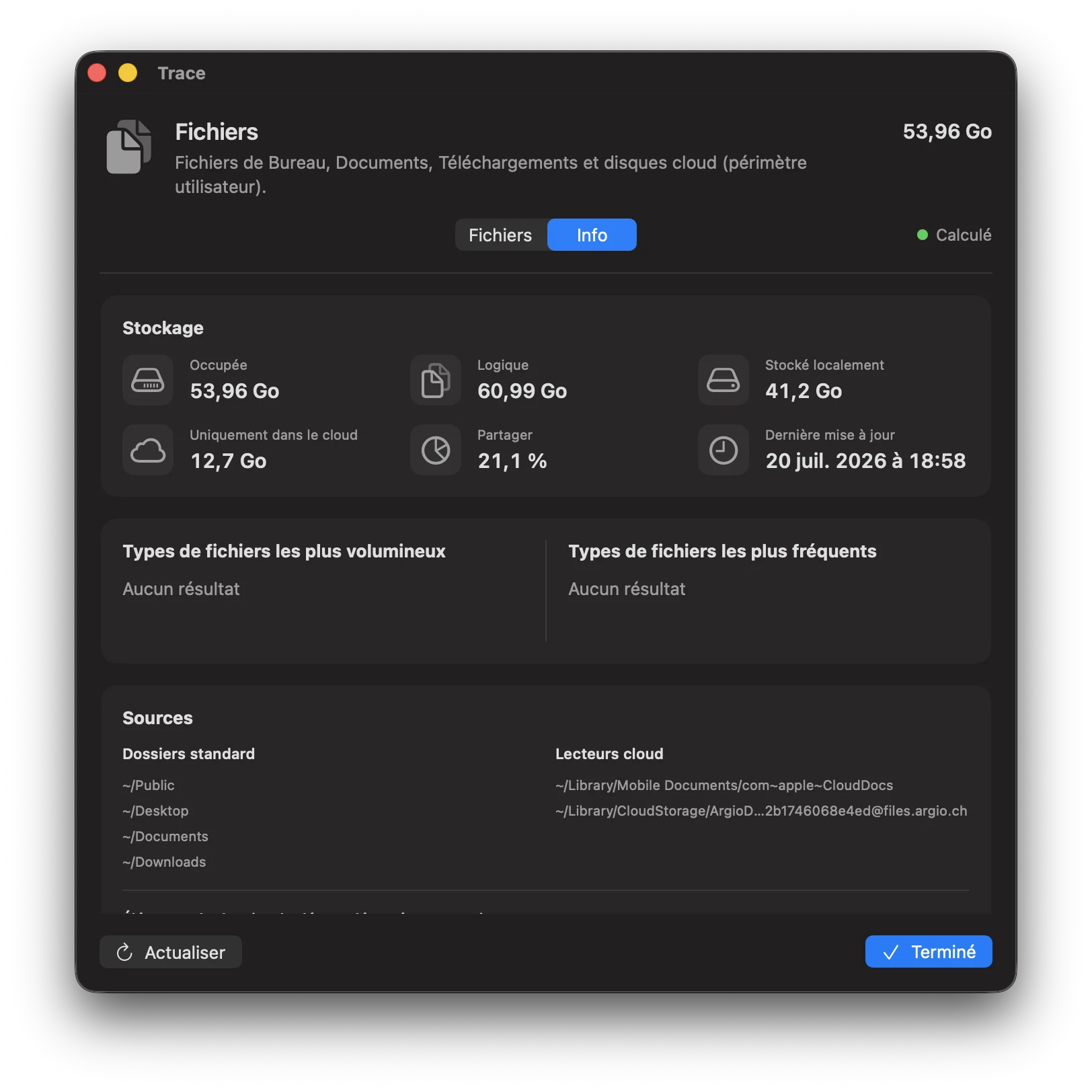Image resolution: width=1092 pixels, height=1092 pixels.
Task: Click the Logique files icon
Action: tap(436, 380)
